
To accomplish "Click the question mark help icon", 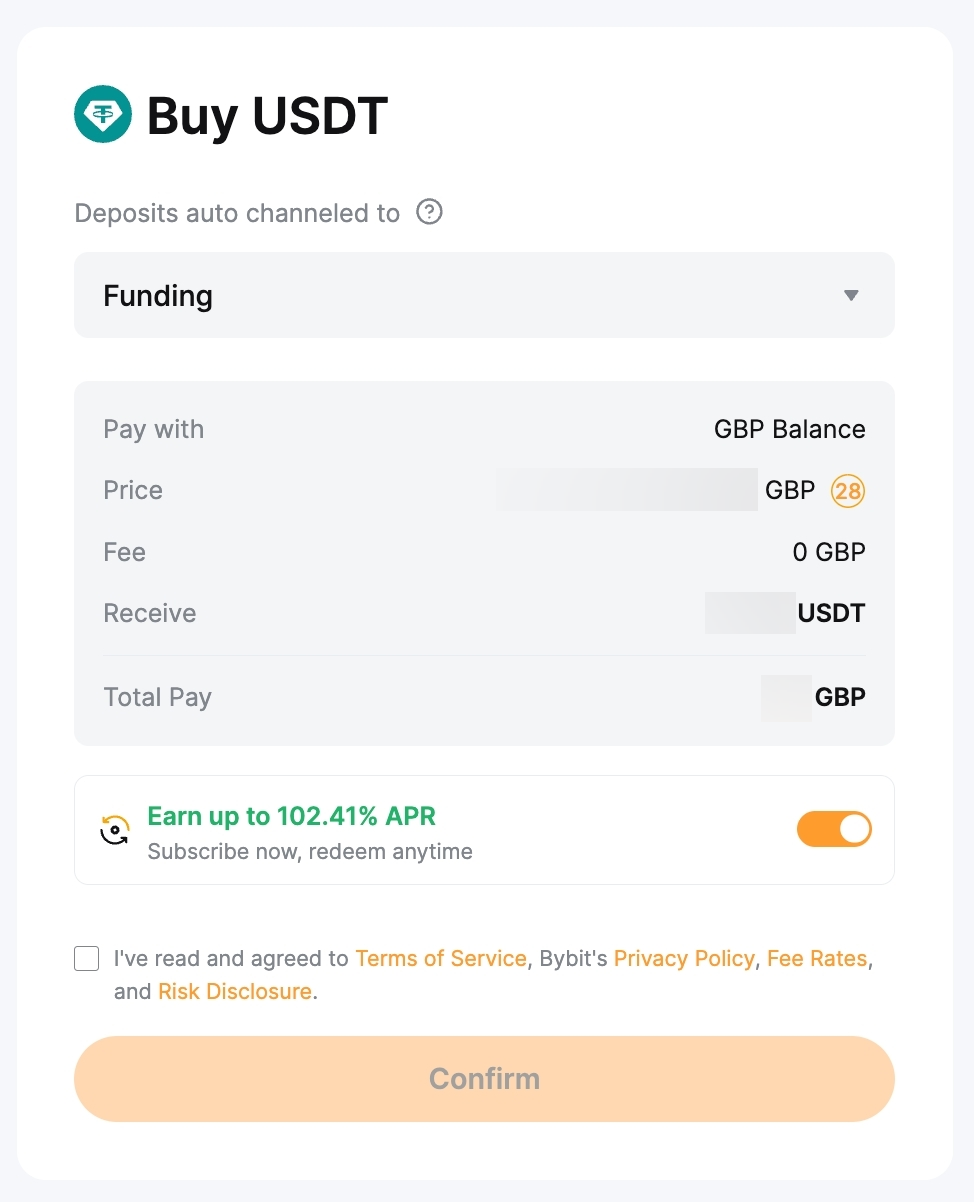I will tap(429, 212).
